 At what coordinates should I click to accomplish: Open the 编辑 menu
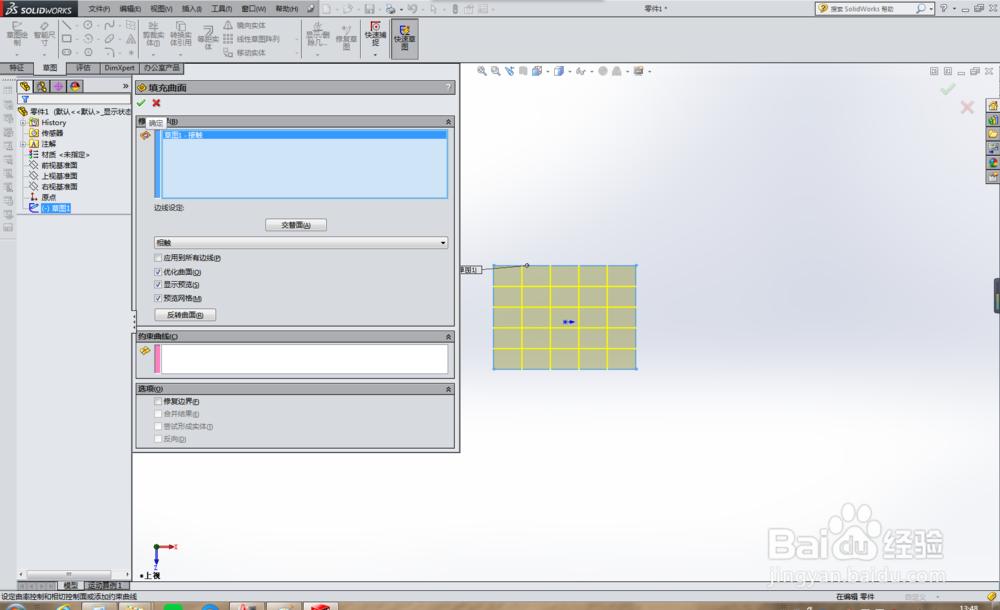click(x=130, y=9)
